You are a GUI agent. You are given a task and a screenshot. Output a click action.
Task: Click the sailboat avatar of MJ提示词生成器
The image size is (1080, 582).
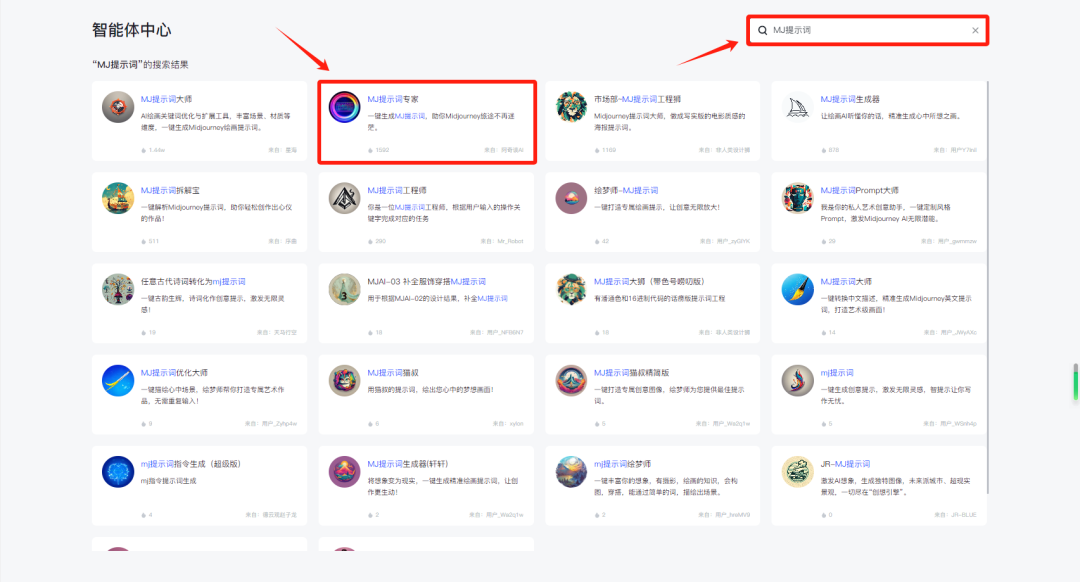798,107
